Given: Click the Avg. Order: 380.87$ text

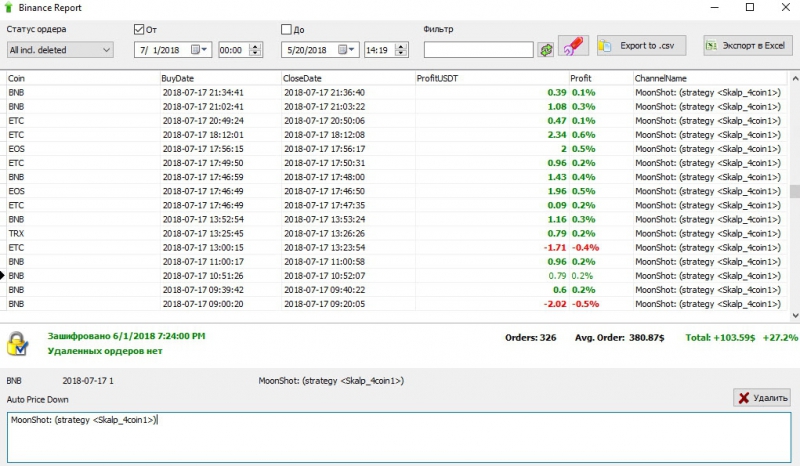Looking at the screenshot, I should pos(619,337).
